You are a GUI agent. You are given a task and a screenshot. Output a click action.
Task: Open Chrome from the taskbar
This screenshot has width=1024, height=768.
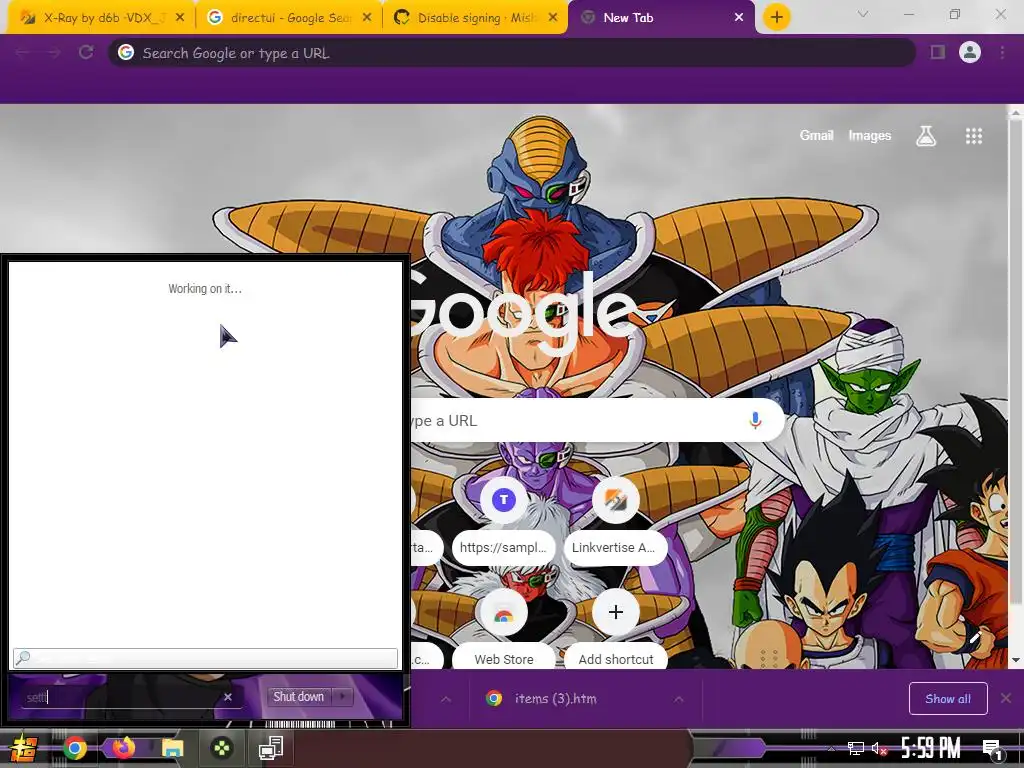click(x=74, y=748)
